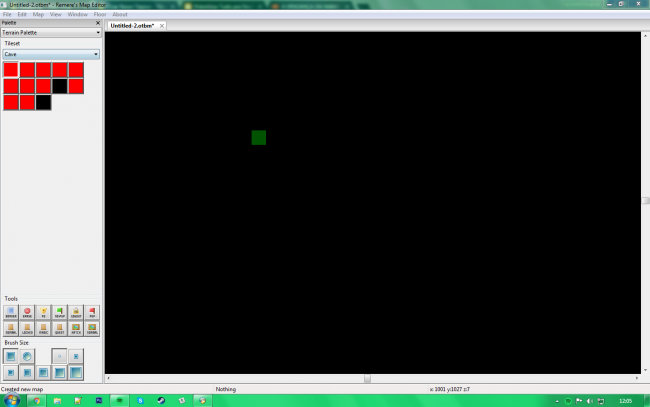650x407 pixels.
Task: Click the 'Created new map' status text
Action: click(x=22, y=389)
